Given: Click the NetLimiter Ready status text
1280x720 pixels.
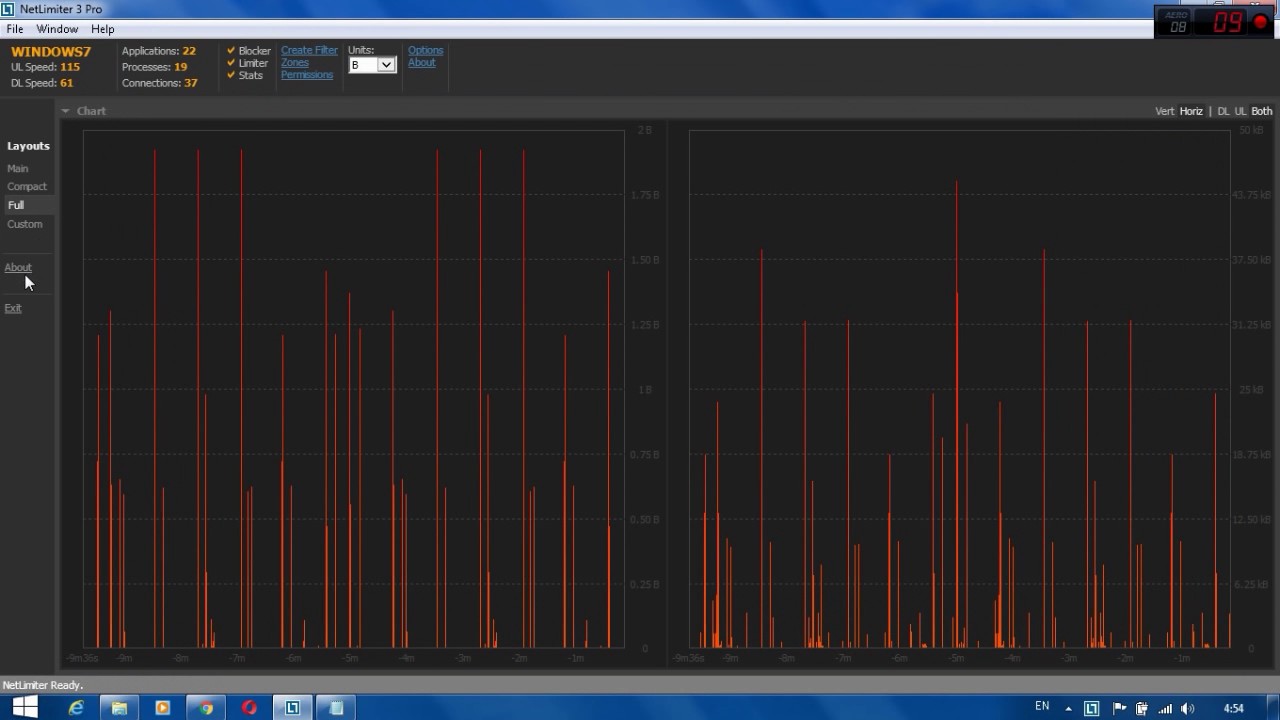Looking at the screenshot, I should [x=43, y=686].
